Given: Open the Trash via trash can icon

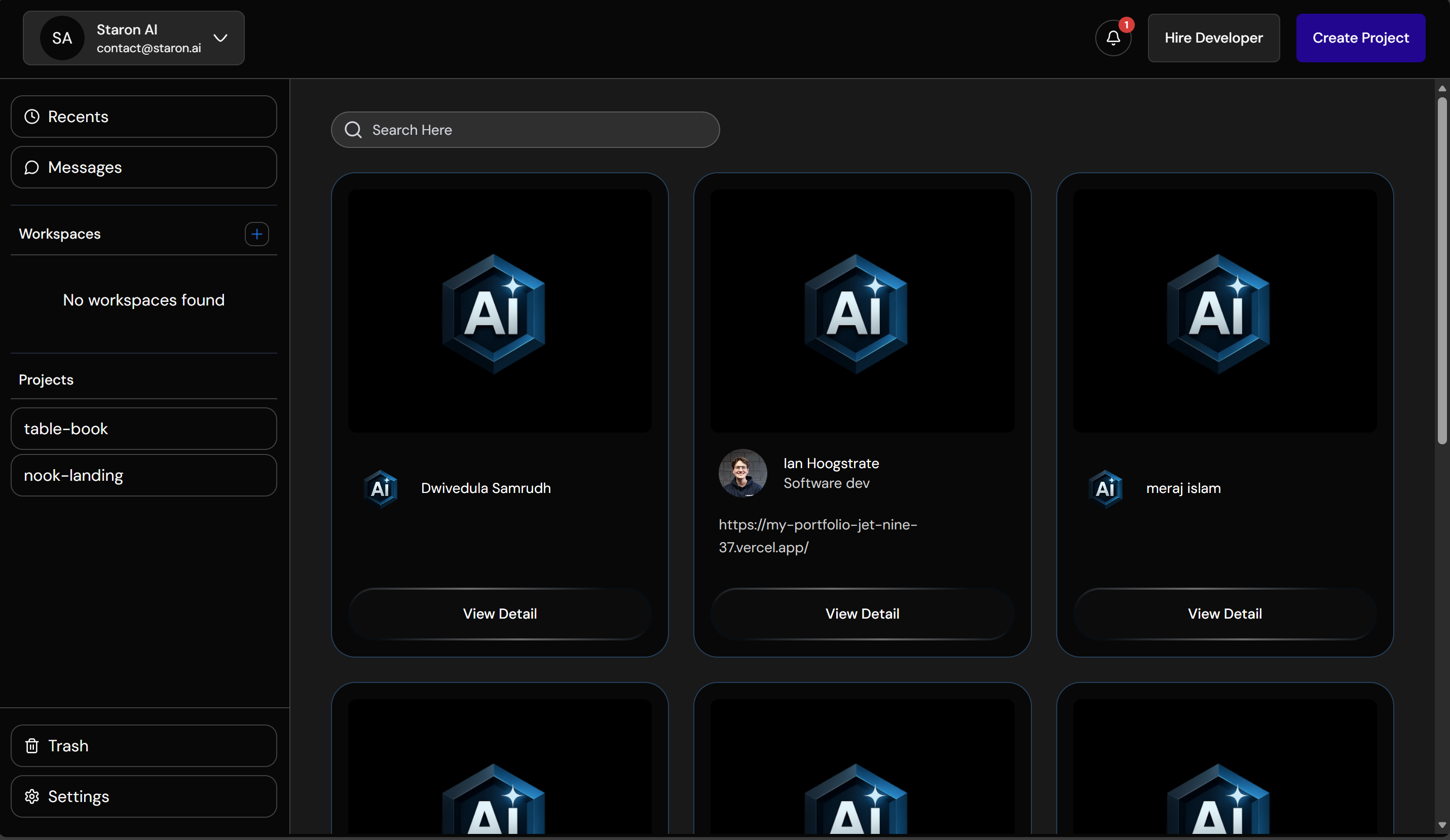Looking at the screenshot, I should pyautogui.click(x=31, y=746).
